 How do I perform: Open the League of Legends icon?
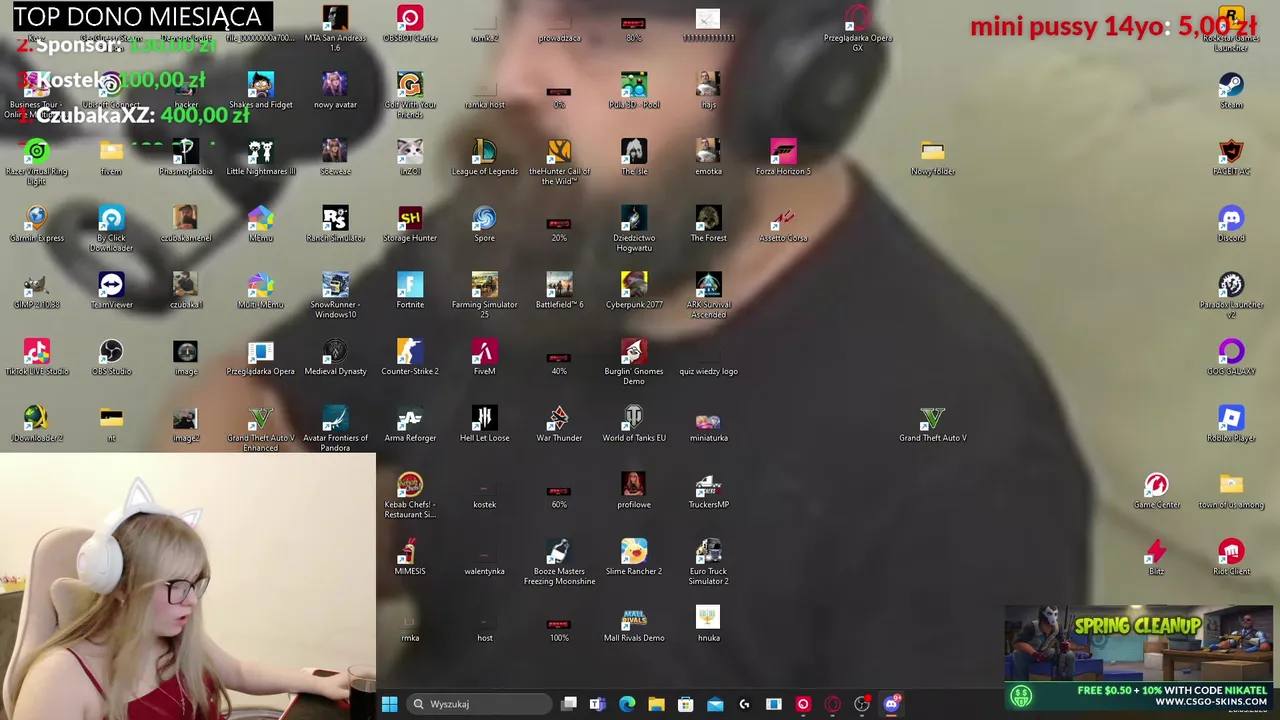pos(484,152)
